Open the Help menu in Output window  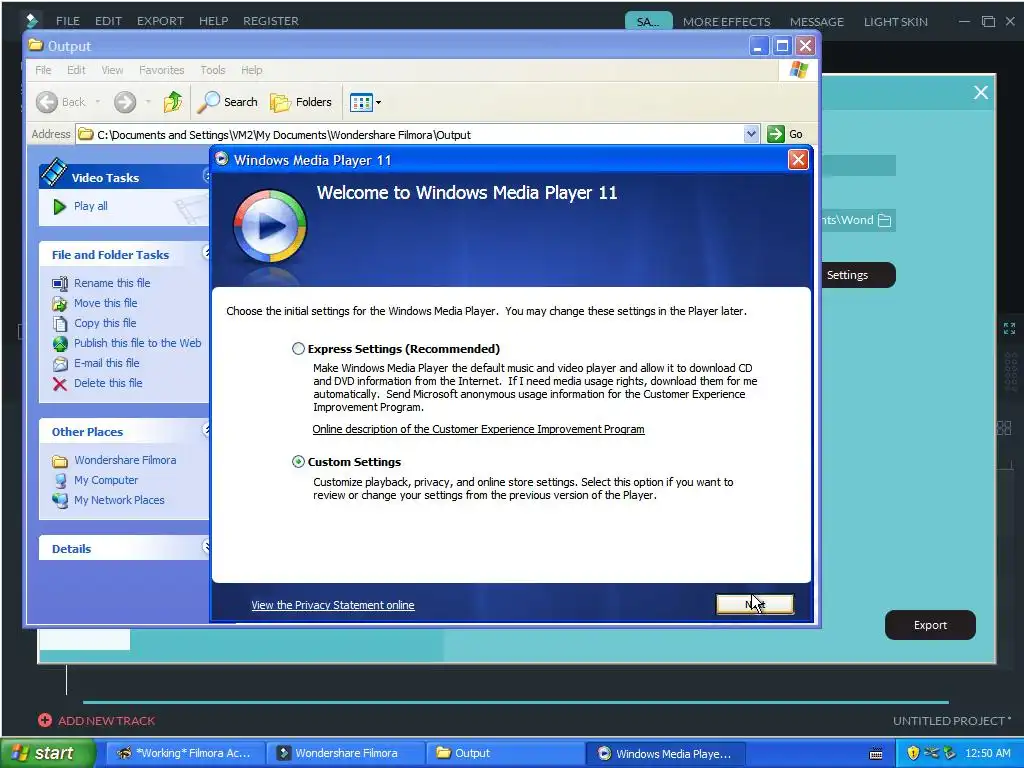[x=251, y=70]
